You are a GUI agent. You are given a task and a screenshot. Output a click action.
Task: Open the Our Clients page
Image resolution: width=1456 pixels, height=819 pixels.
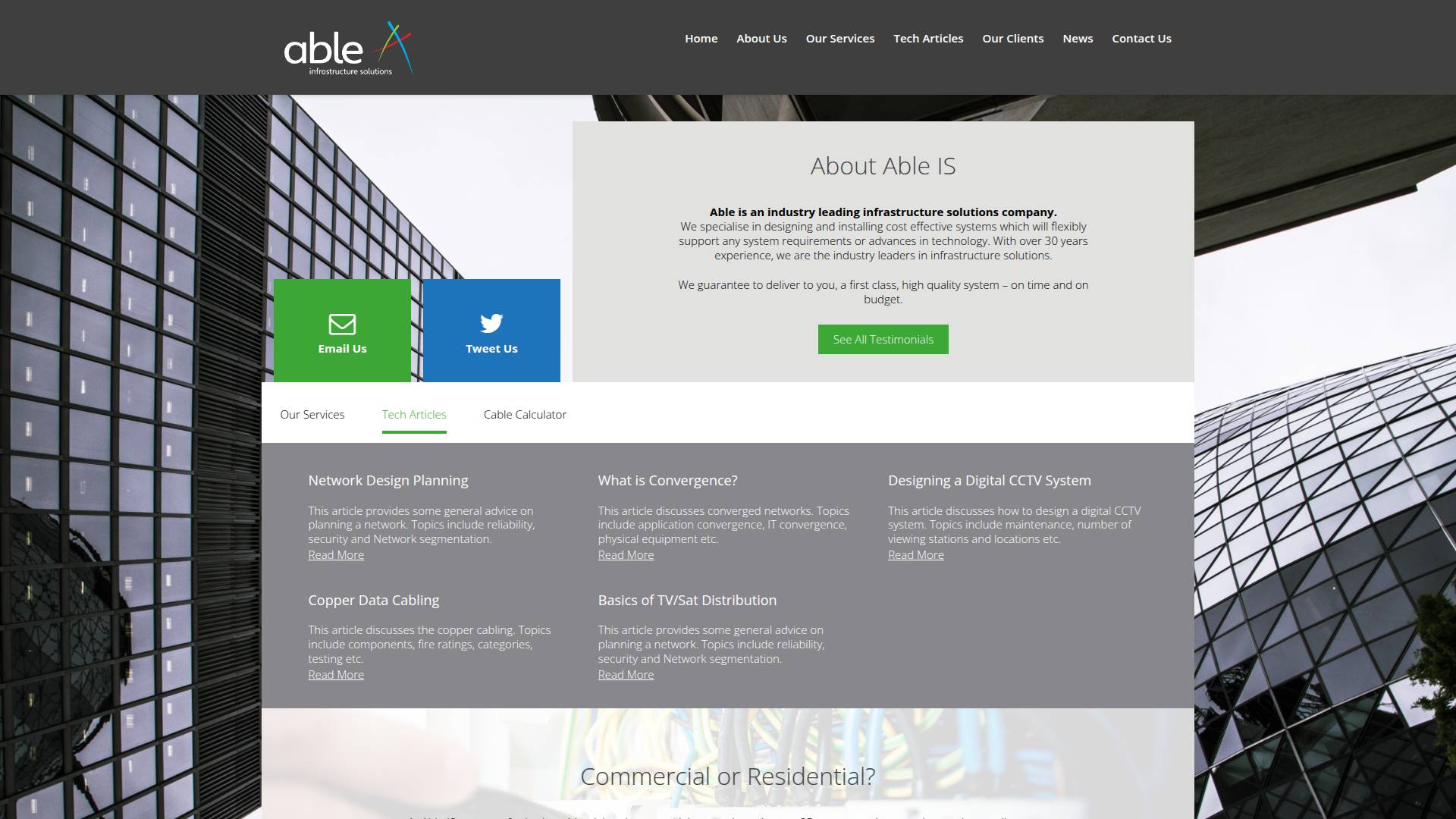pos(1012,39)
